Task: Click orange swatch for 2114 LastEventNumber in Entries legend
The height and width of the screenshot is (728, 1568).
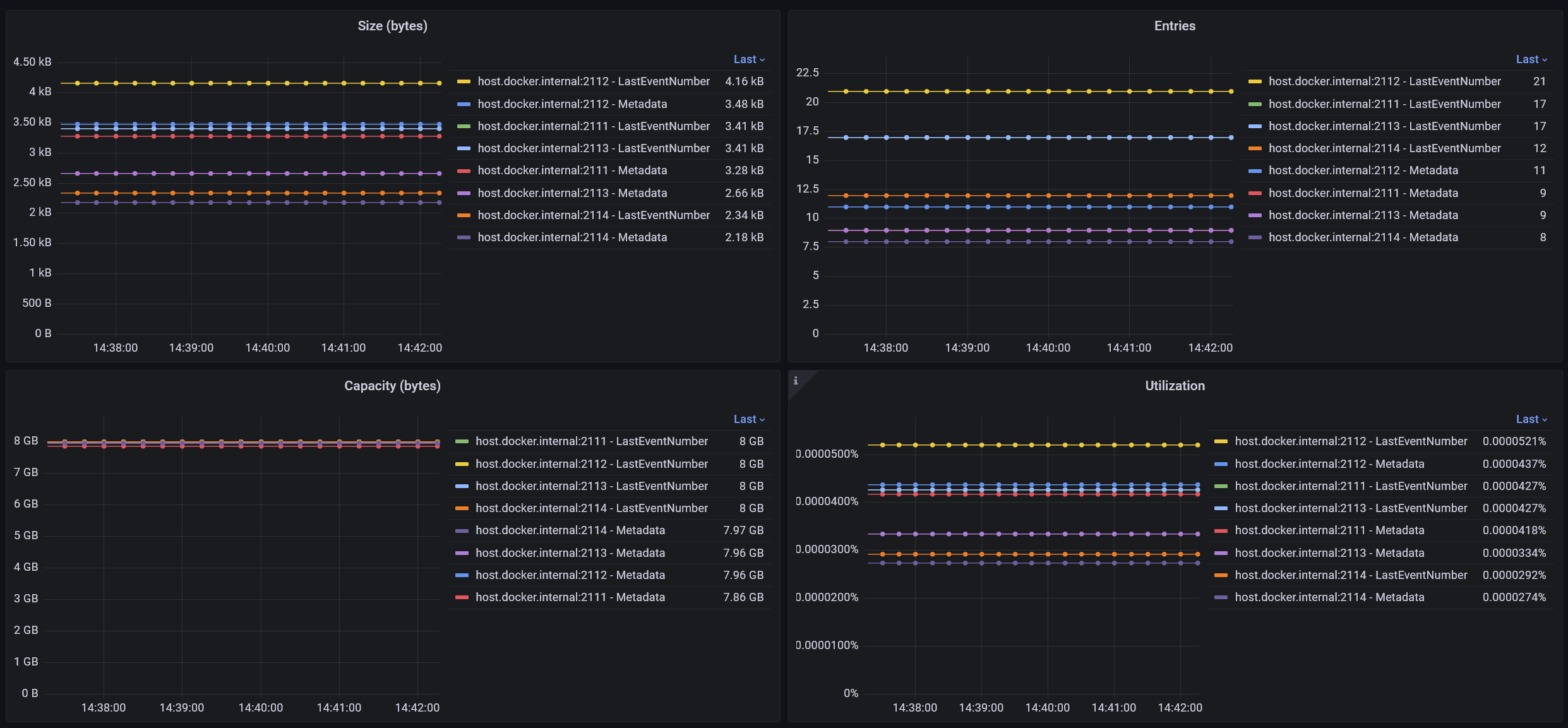Action: click(1255, 148)
